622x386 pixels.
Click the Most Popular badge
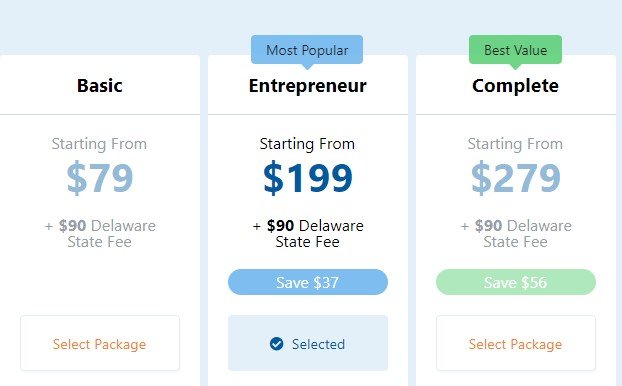(x=307, y=50)
